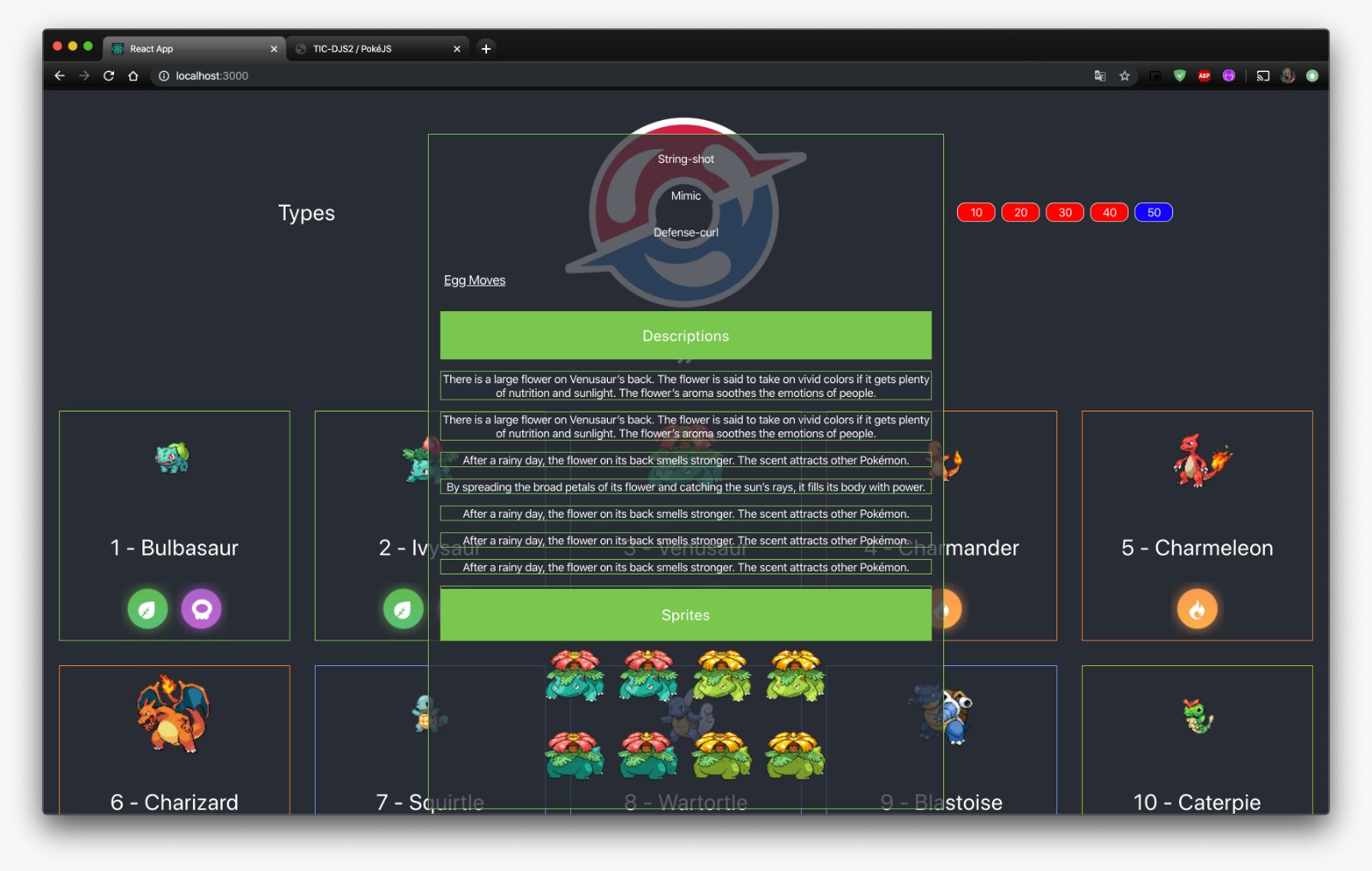The height and width of the screenshot is (871, 1372).
Task: Click the first Venusaur sprite in top row
Action: 575,676
